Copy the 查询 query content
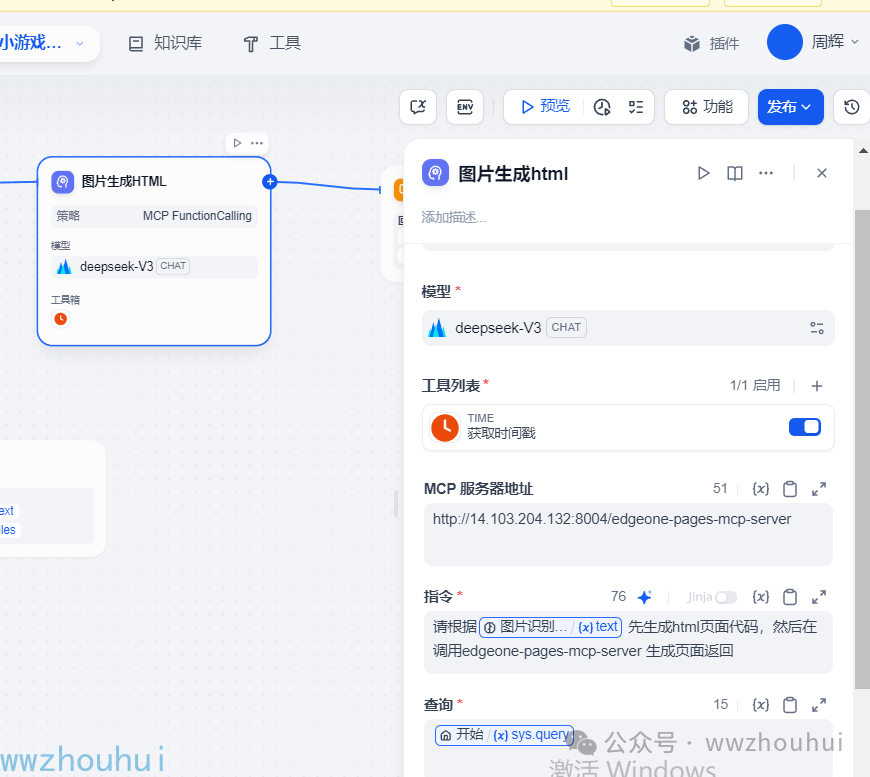Screen dimensions: 870x777 790,705
